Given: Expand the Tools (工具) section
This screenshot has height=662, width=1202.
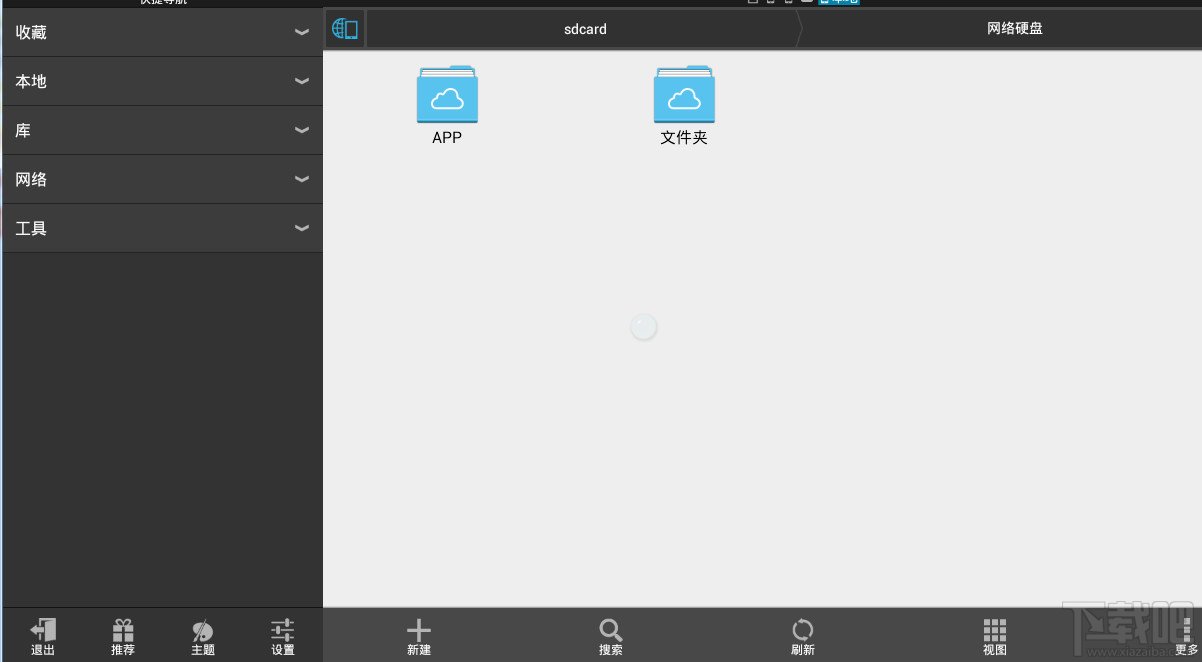Looking at the screenshot, I should pos(162,228).
